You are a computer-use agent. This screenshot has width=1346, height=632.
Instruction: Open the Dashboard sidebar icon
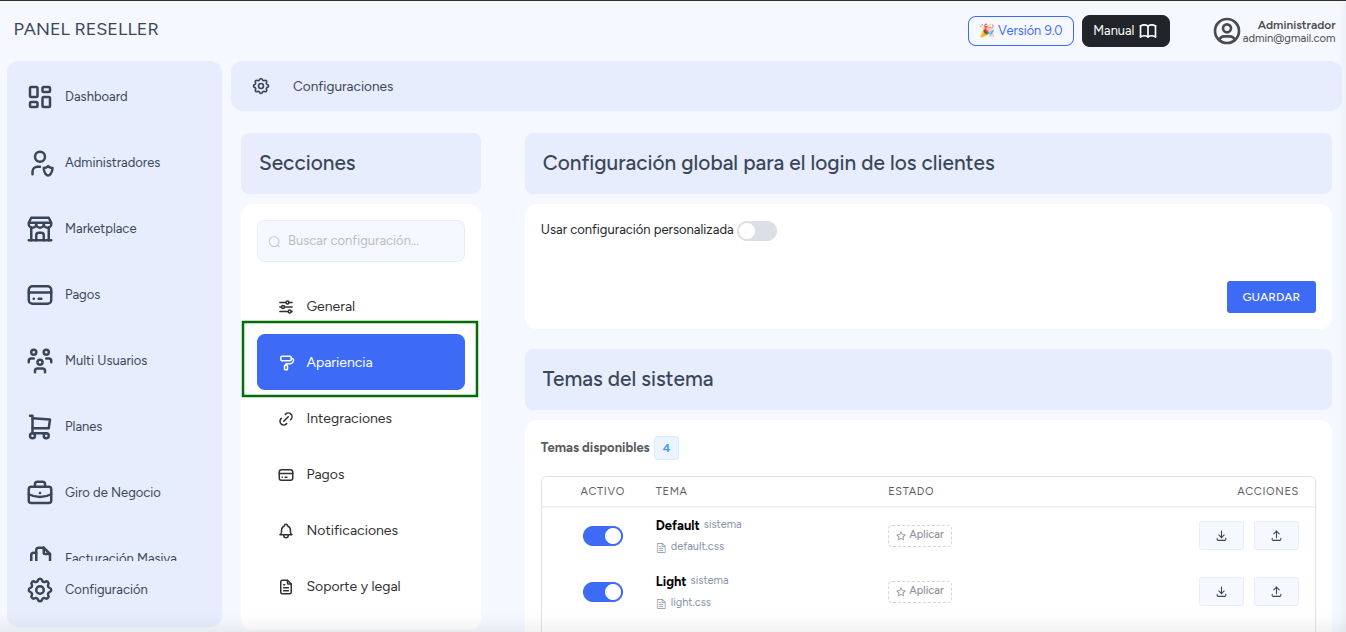[40, 97]
